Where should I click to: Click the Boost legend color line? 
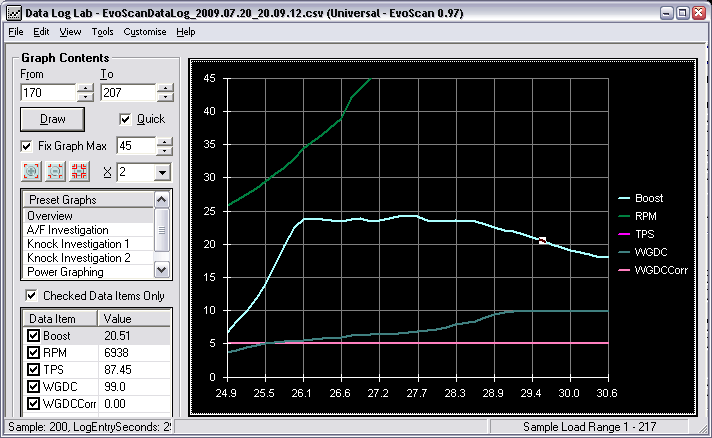(x=624, y=198)
